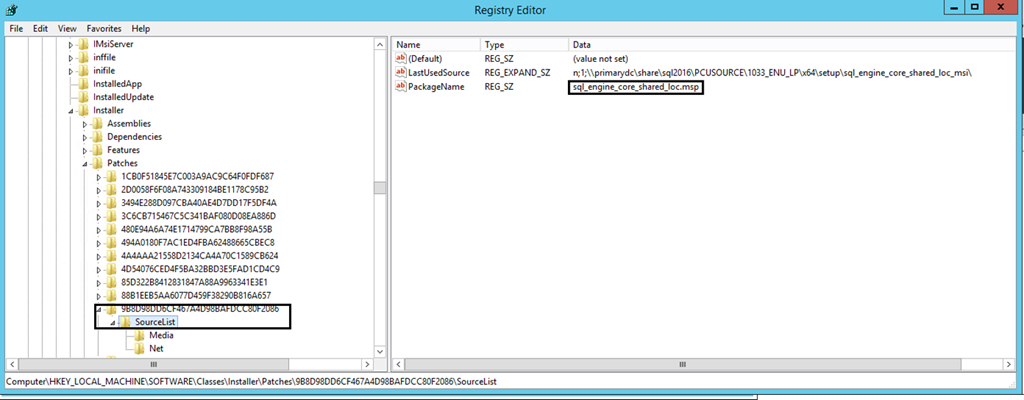Click the LastUsedSource value icon

[x=401, y=73]
